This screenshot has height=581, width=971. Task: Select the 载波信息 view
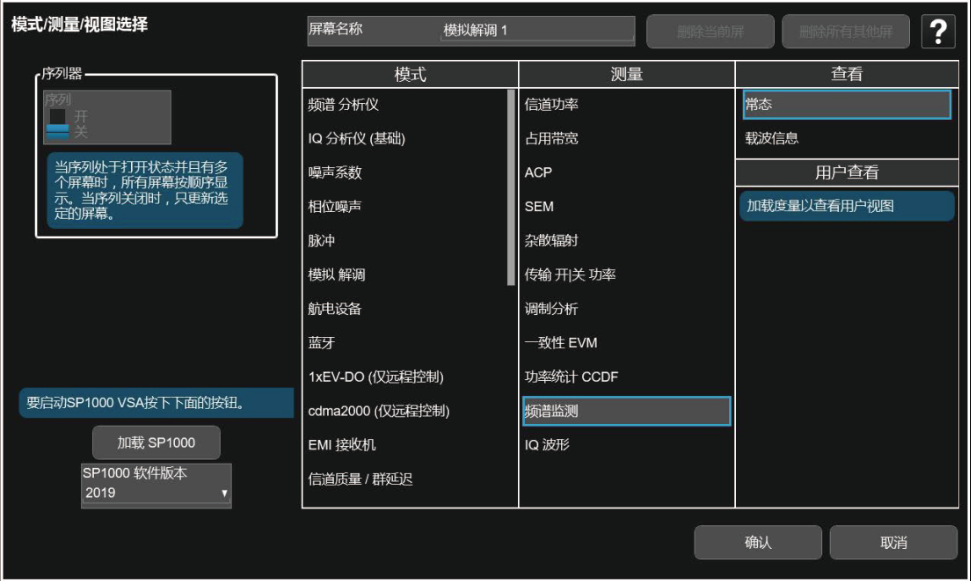point(772,138)
